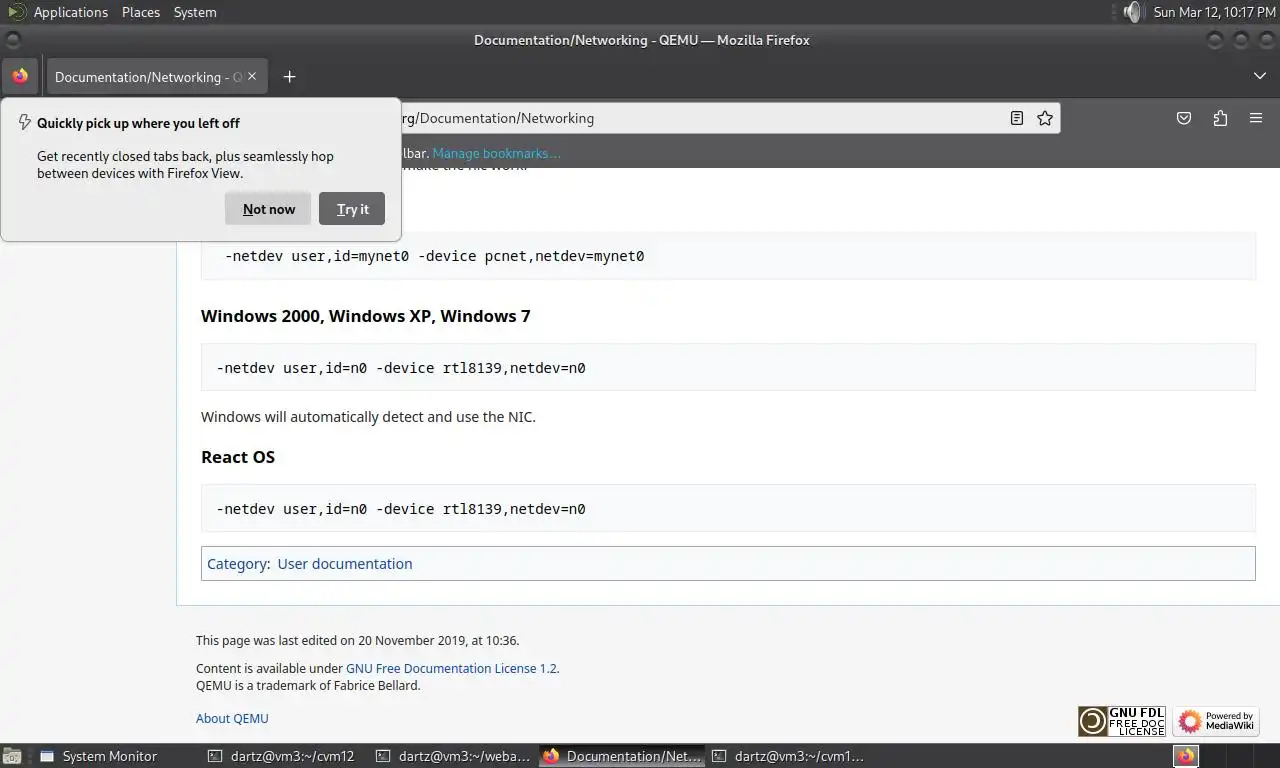The height and width of the screenshot is (768, 1280).
Task: Close the Documentation/Networking tab
Action: point(252,76)
